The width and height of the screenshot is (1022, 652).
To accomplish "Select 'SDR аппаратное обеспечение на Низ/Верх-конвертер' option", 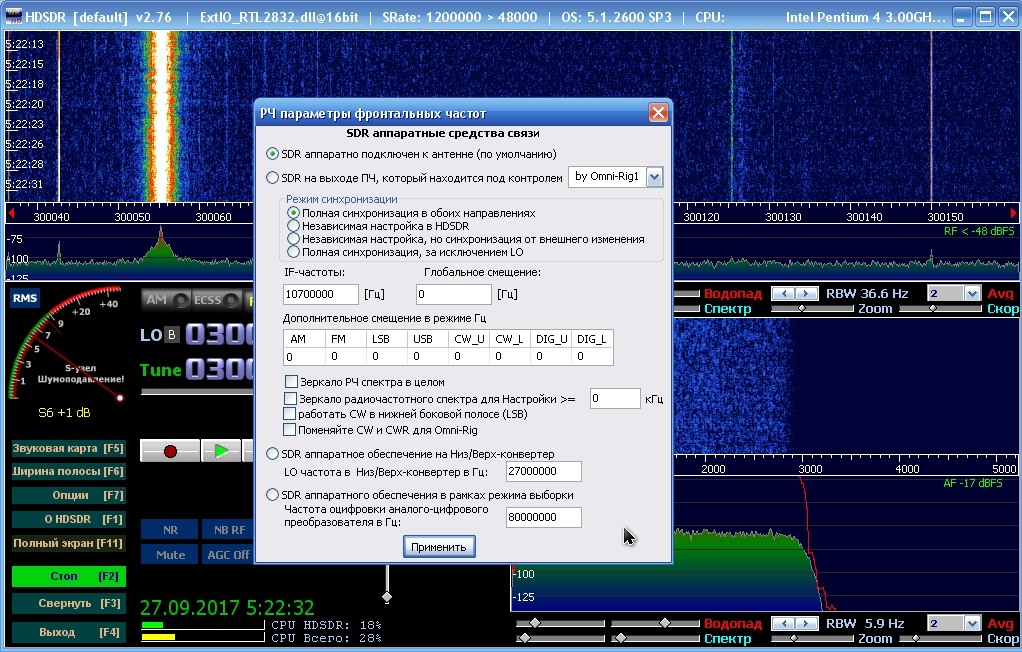I will point(272,454).
